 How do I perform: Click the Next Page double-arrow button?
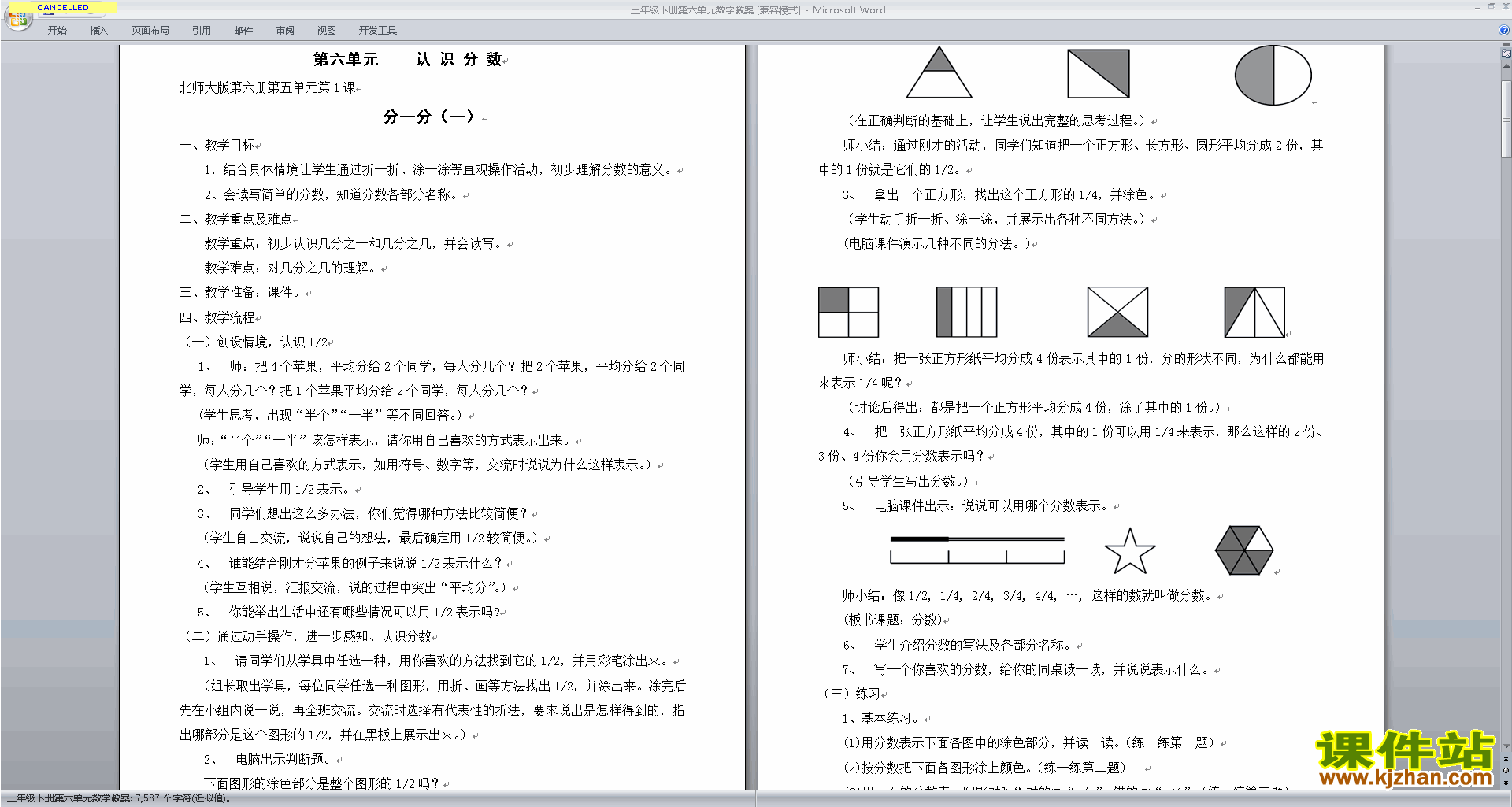[x=1506, y=783]
